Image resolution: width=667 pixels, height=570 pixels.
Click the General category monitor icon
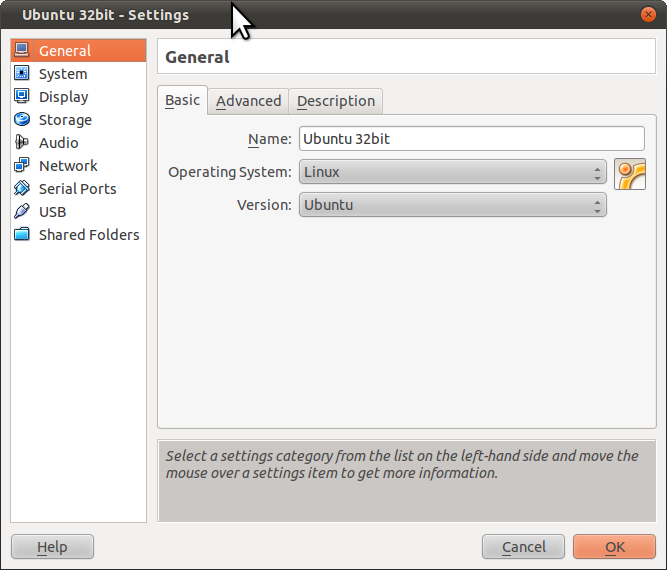click(x=22, y=50)
